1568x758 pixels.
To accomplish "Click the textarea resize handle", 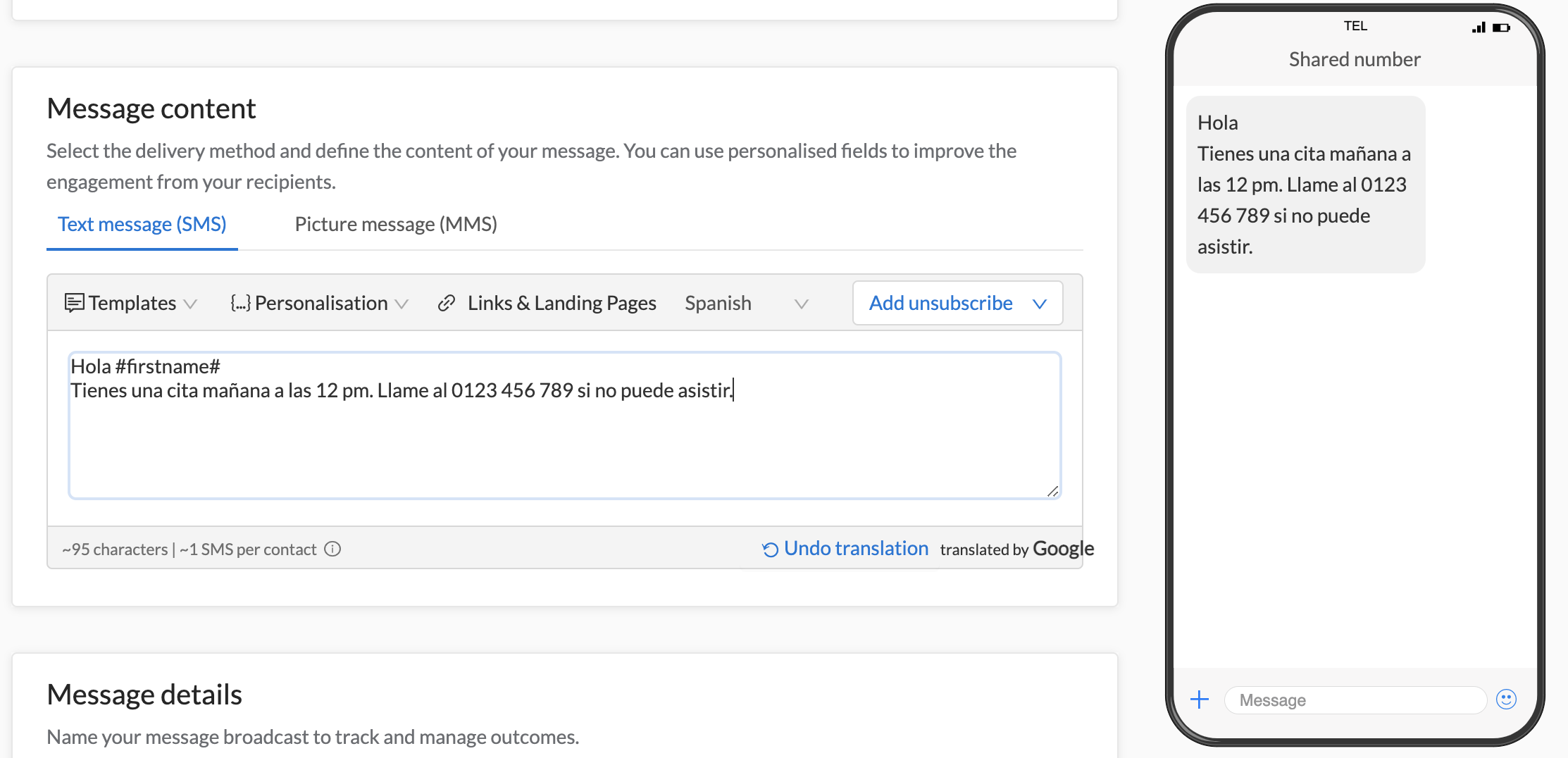I will pyautogui.click(x=1052, y=491).
